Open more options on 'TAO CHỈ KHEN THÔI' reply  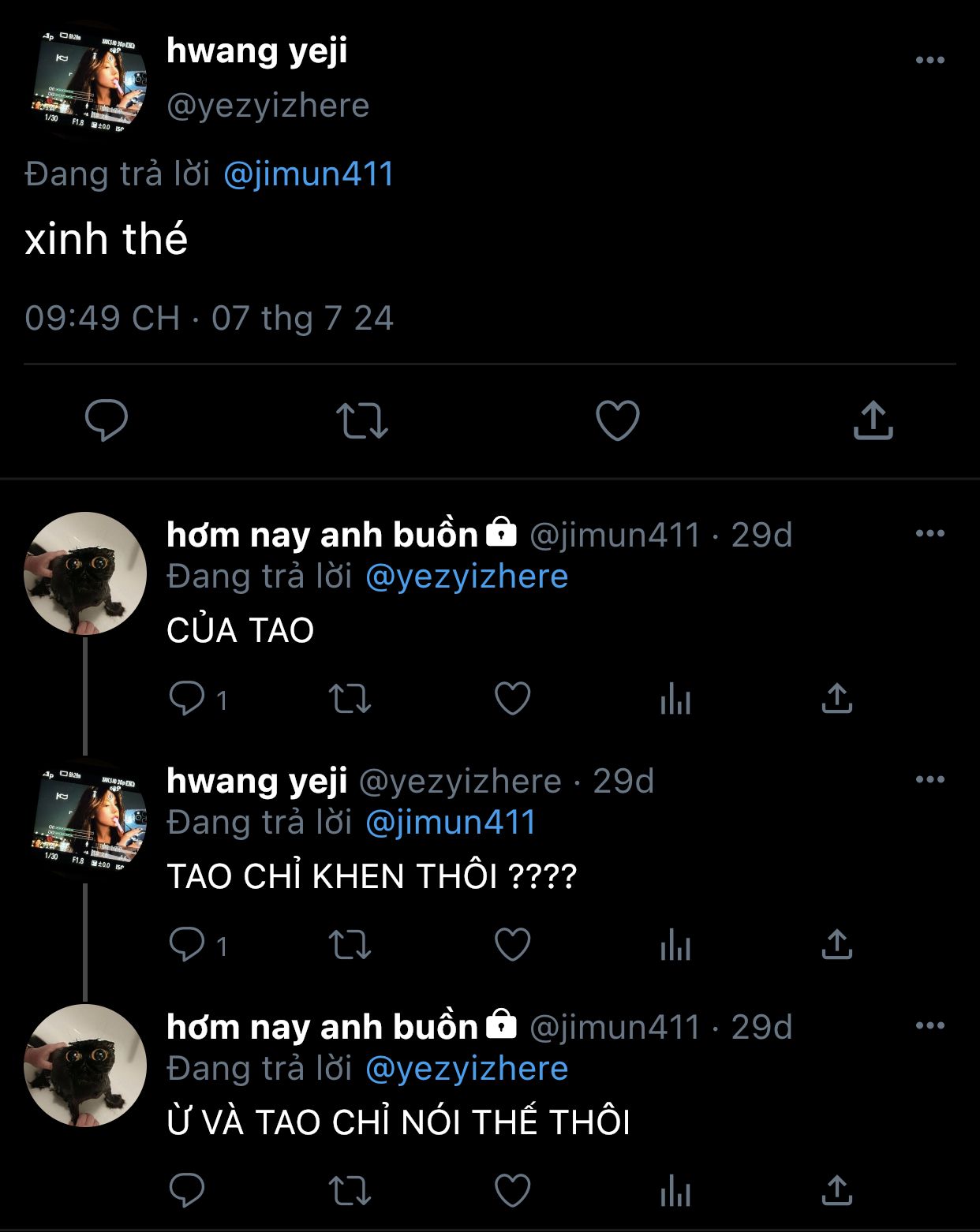(x=930, y=780)
